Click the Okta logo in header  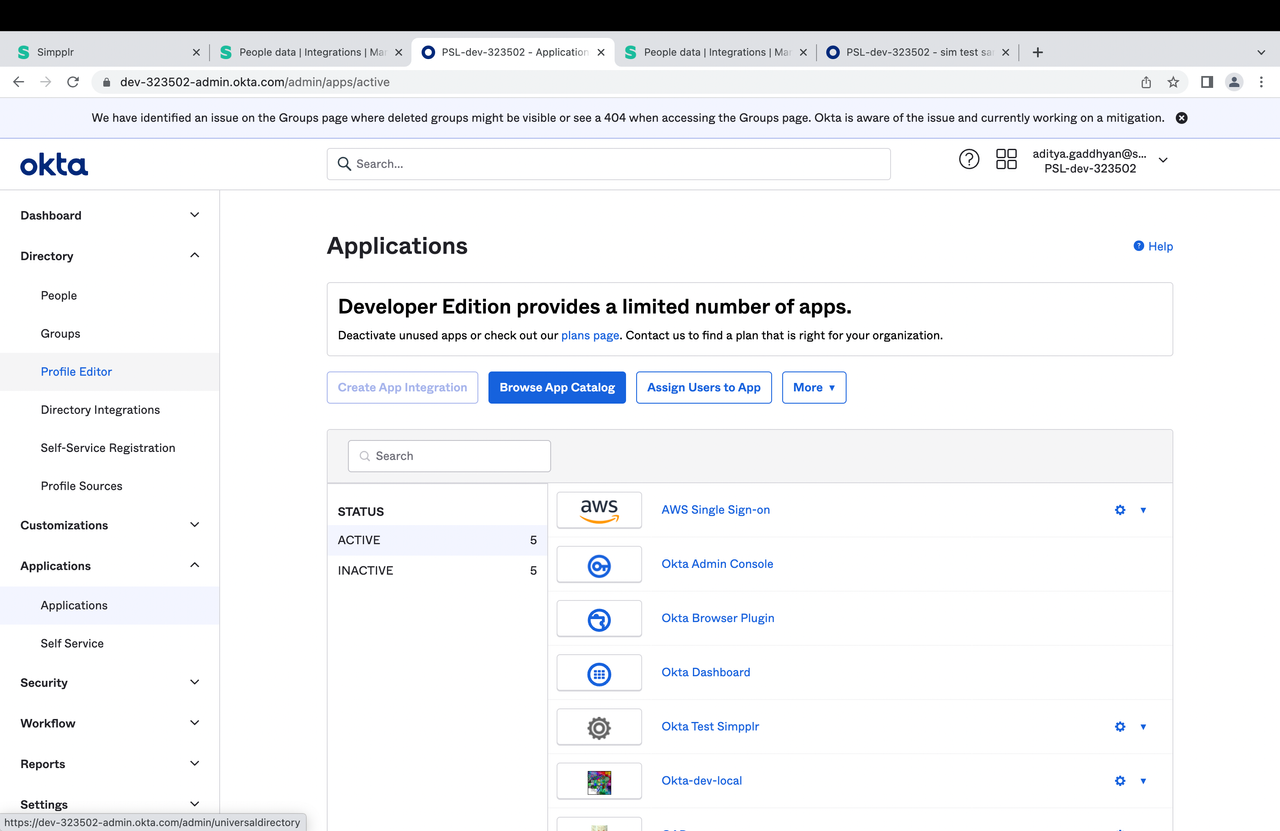[x=54, y=165]
